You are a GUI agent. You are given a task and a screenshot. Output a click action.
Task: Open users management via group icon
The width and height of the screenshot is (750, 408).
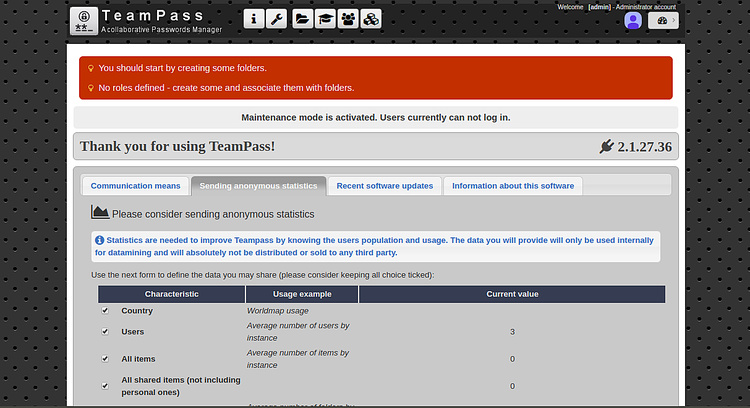pos(348,19)
